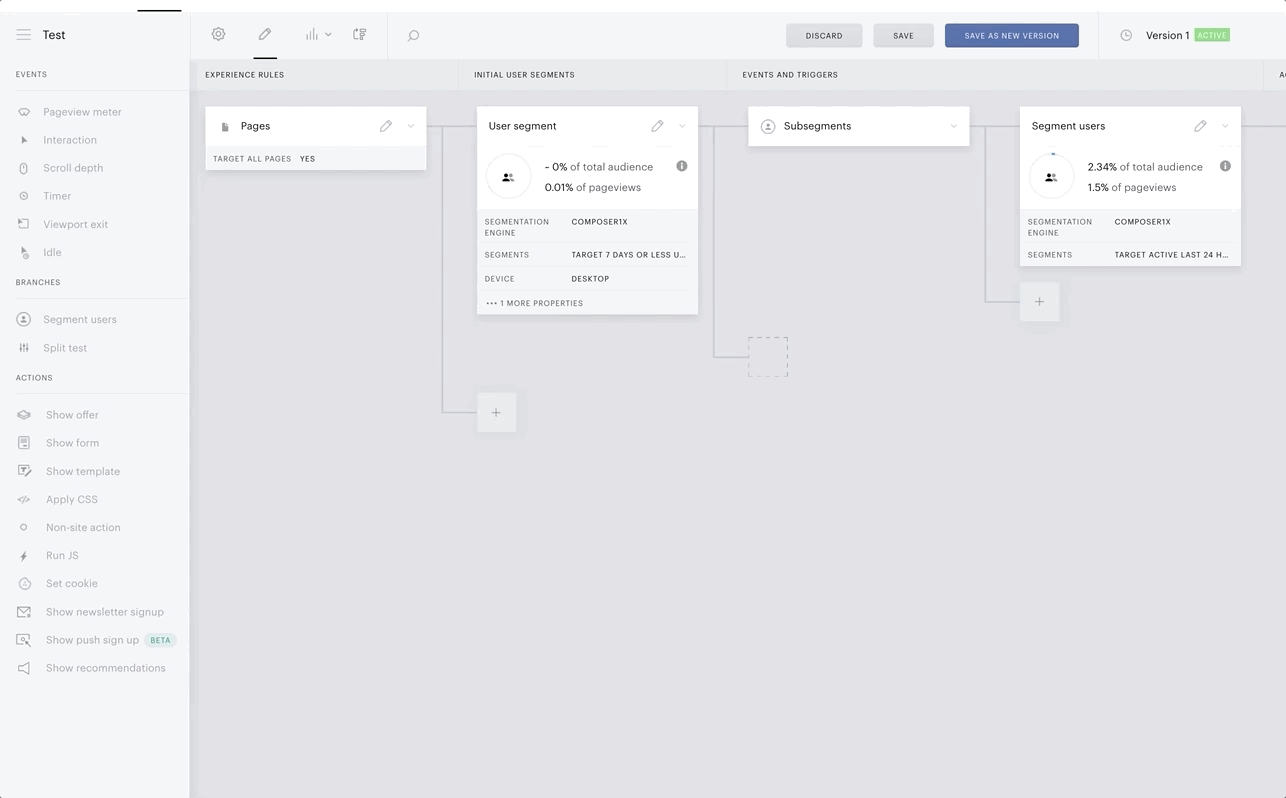1286x798 pixels.
Task: Expand the reports chart dropdown arrow
Action: [328, 35]
